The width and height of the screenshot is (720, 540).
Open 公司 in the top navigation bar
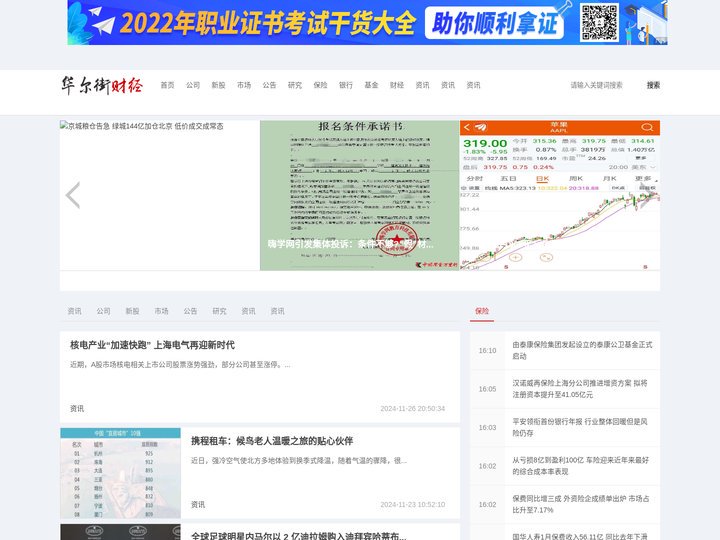click(193, 85)
